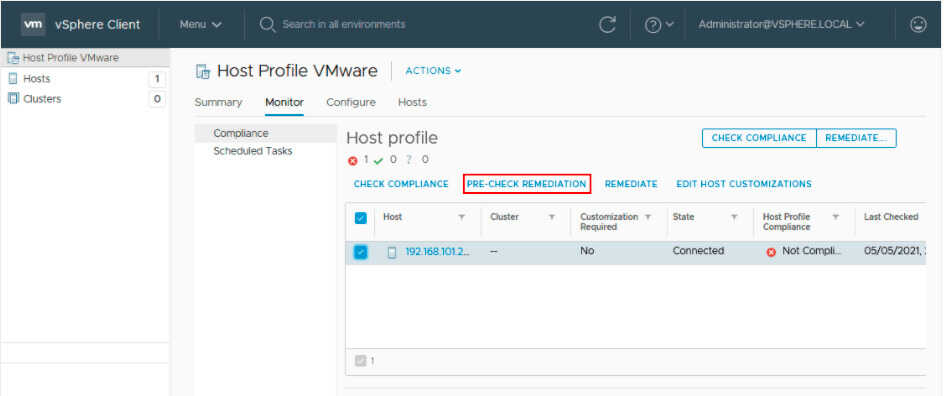Click the outlined CHECK COMPLIANCE button
The width and height of the screenshot is (944, 396).
point(759,138)
